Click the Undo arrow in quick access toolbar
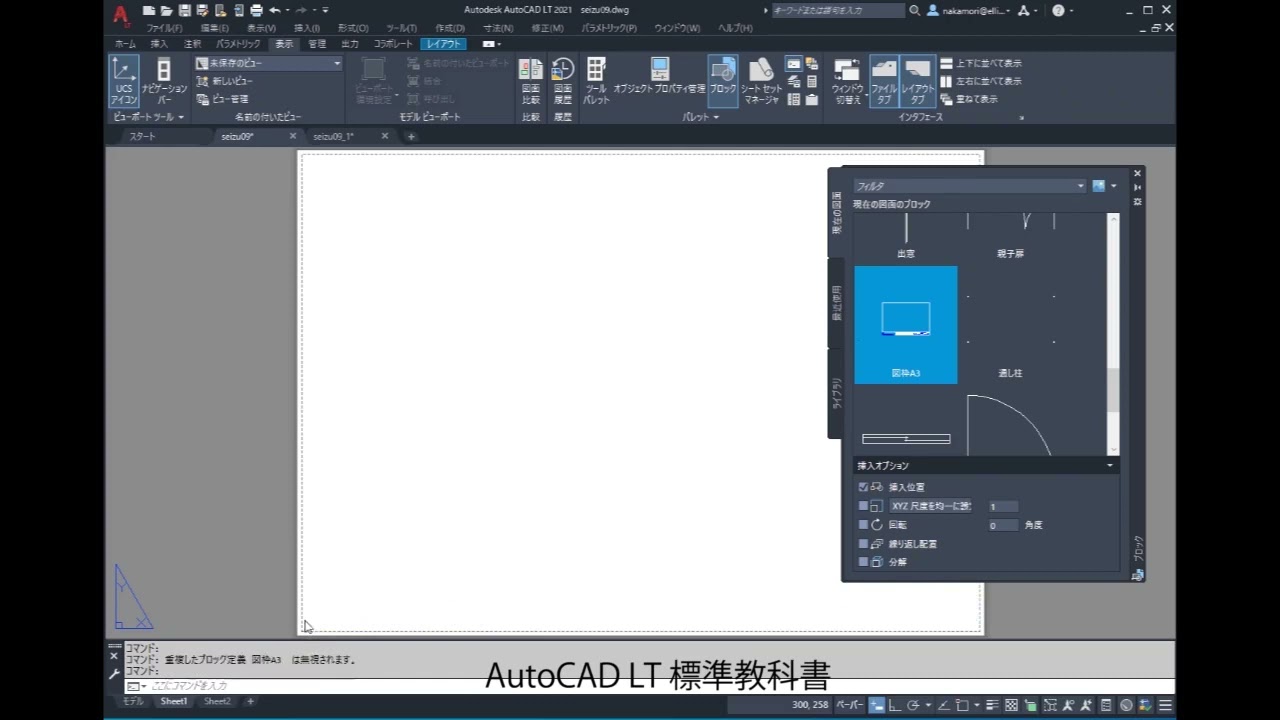This screenshot has width=1280, height=720. pyautogui.click(x=274, y=10)
